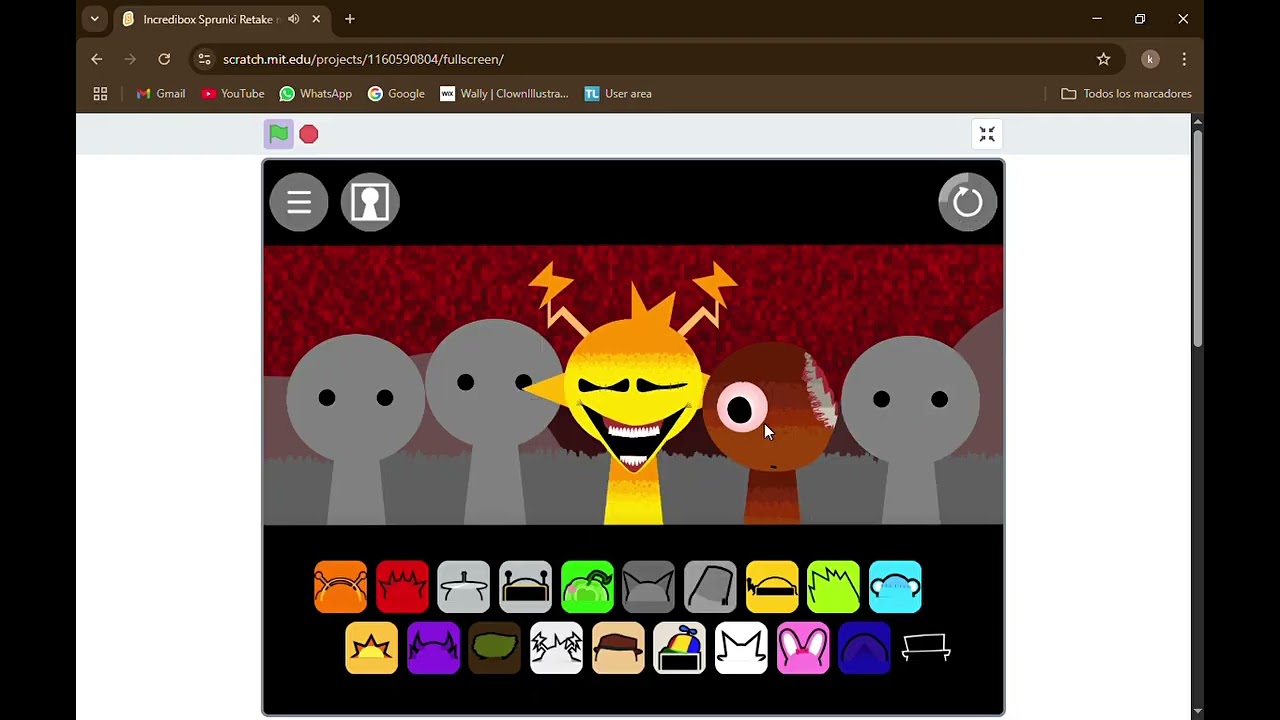Remove the yellow sun character on stage
This screenshot has width=1280, height=720.
point(633,400)
